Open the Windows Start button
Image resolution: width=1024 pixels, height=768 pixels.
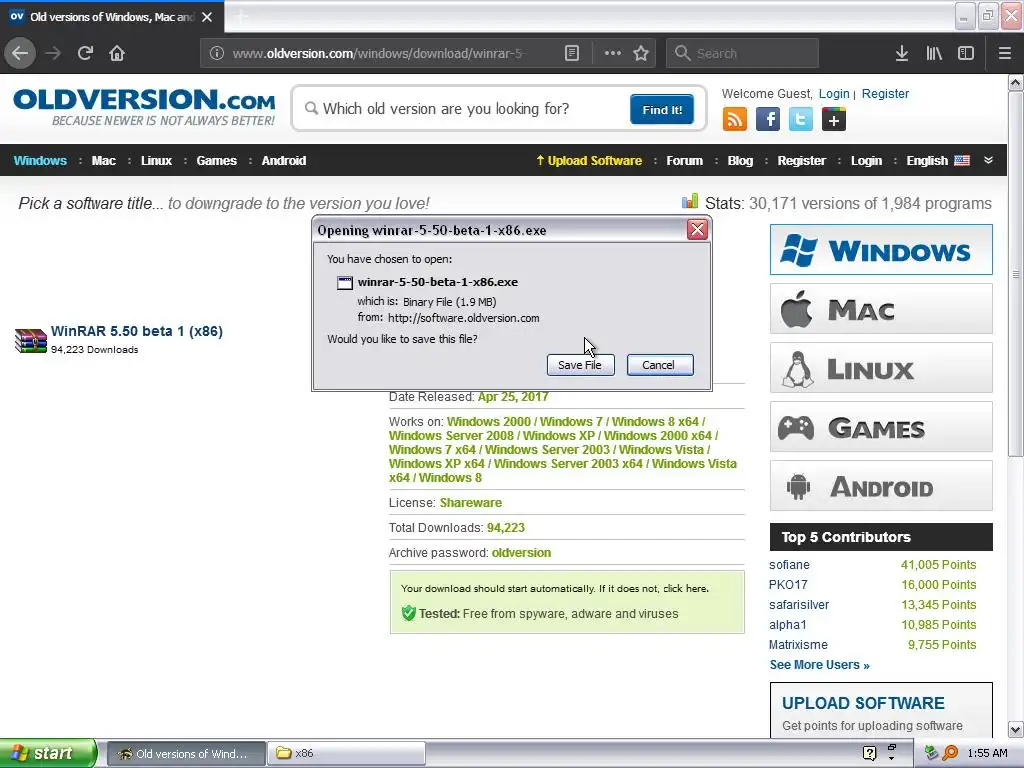pos(48,754)
